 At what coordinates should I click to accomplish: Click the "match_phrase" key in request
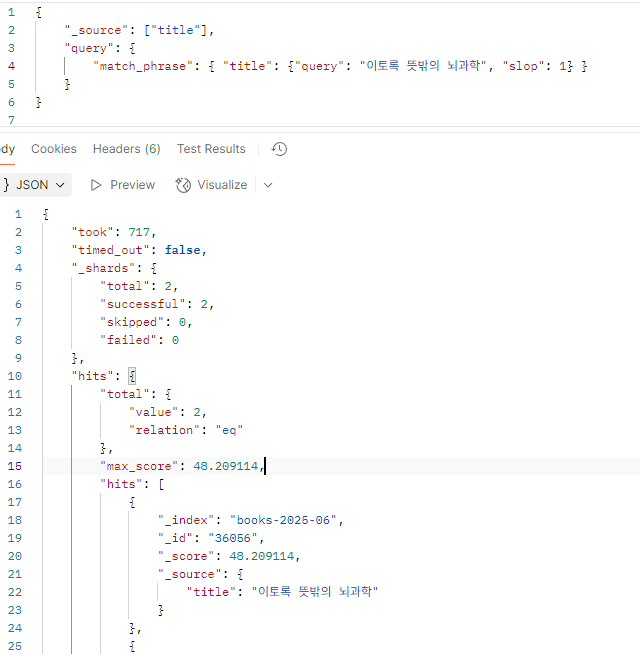point(143,66)
